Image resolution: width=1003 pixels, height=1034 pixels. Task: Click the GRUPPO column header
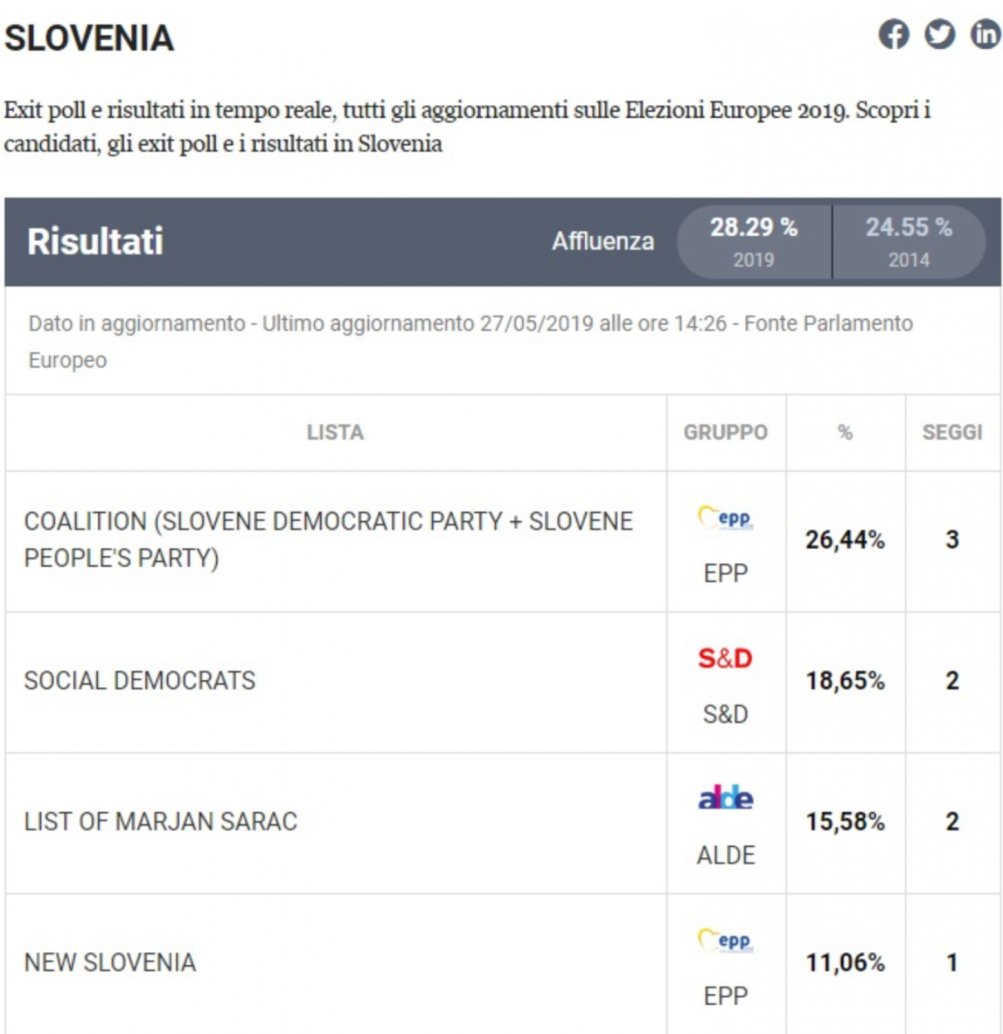pos(725,433)
